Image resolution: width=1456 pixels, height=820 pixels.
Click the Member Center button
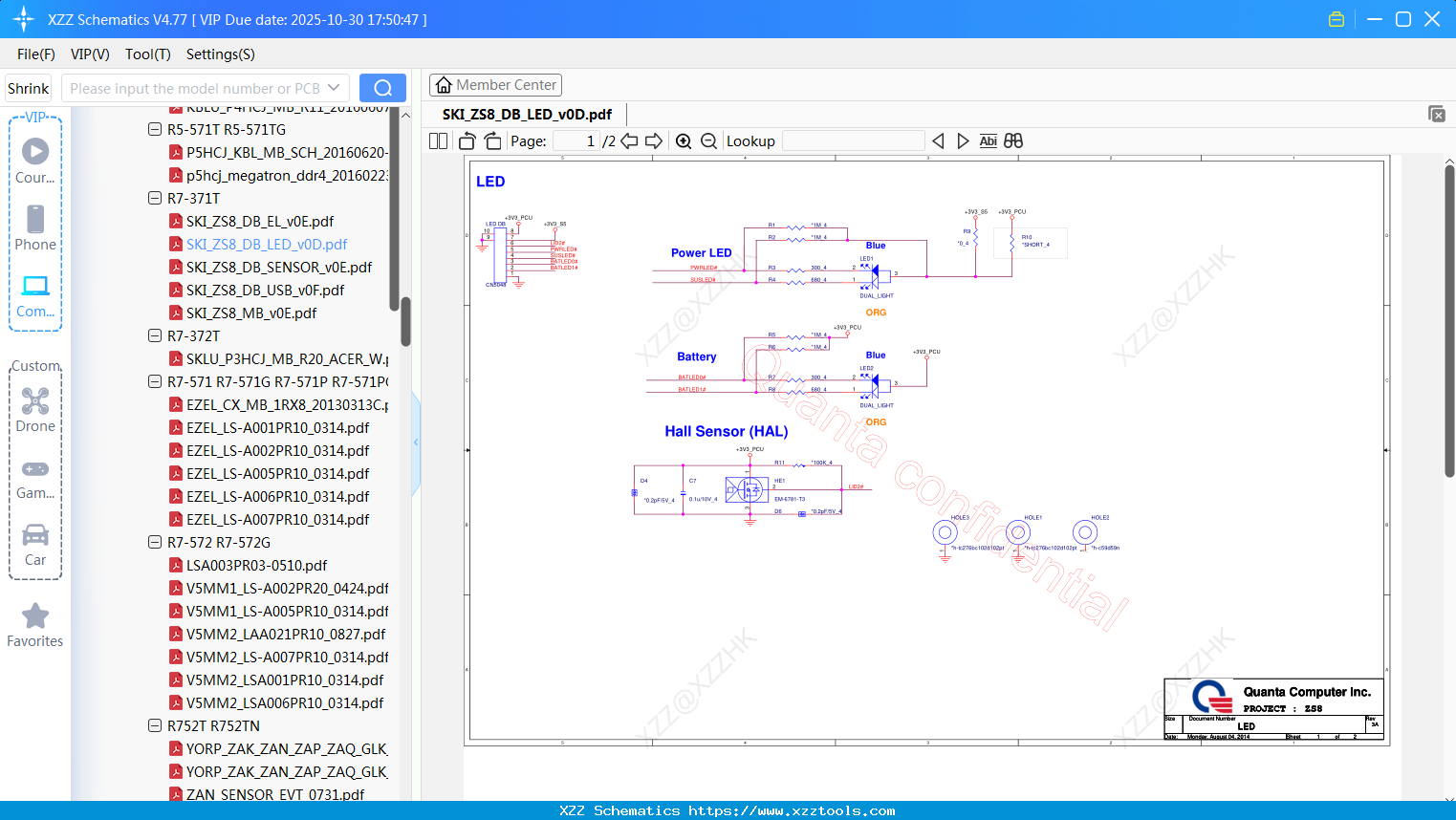click(x=495, y=85)
